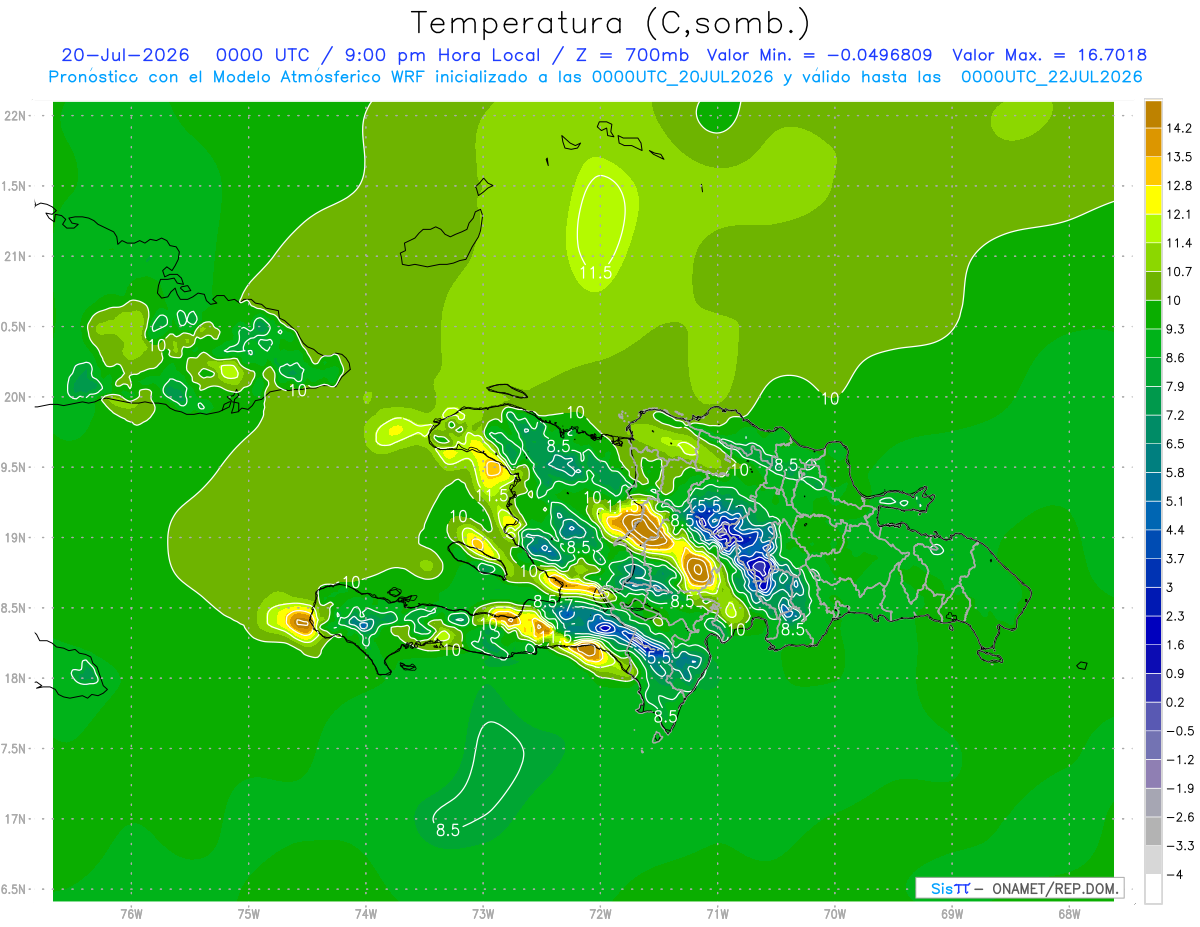Image resolution: width=1200 pixels, height=927 pixels.
Task: Click the initialization time '0000UTC_20JUL2026'
Action: pos(682,77)
